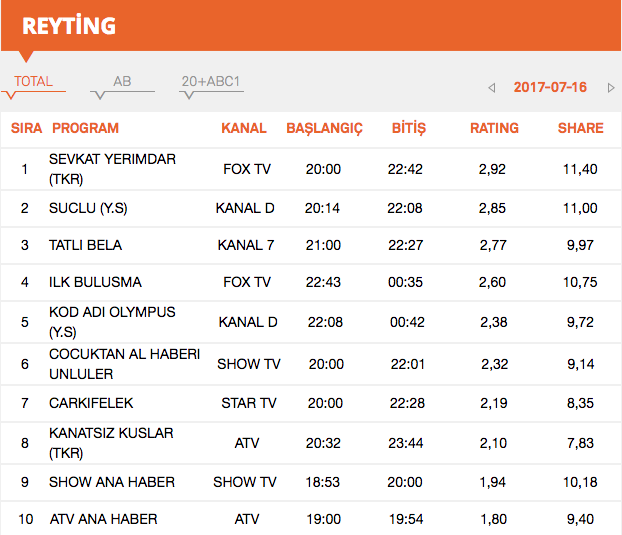Click the BİTİŞ column header
622x535 pixels.
pyautogui.click(x=408, y=128)
